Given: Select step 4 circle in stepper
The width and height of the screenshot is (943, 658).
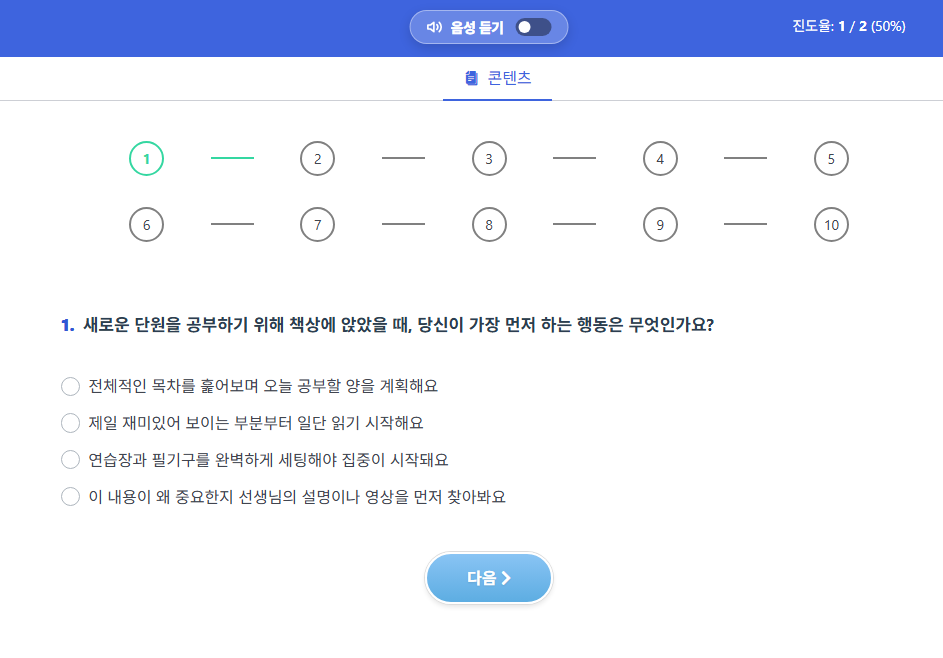Looking at the screenshot, I should point(660,159).
